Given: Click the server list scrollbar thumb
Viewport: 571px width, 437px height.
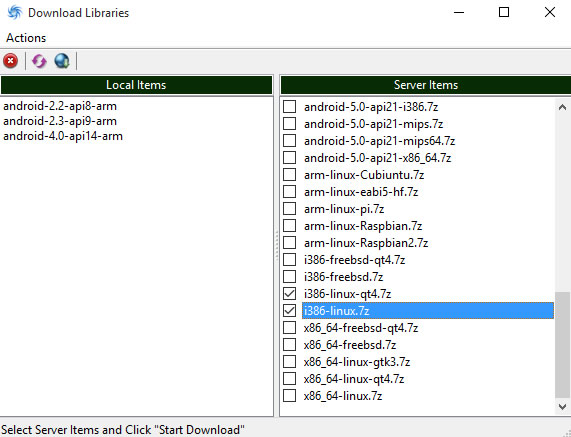Looking at the screenshot, I should (562, 345).
